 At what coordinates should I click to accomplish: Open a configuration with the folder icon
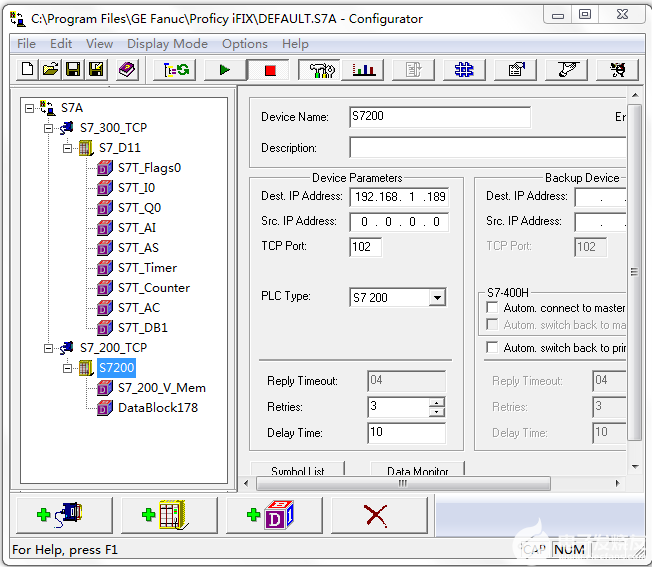[x=50, y=69]
